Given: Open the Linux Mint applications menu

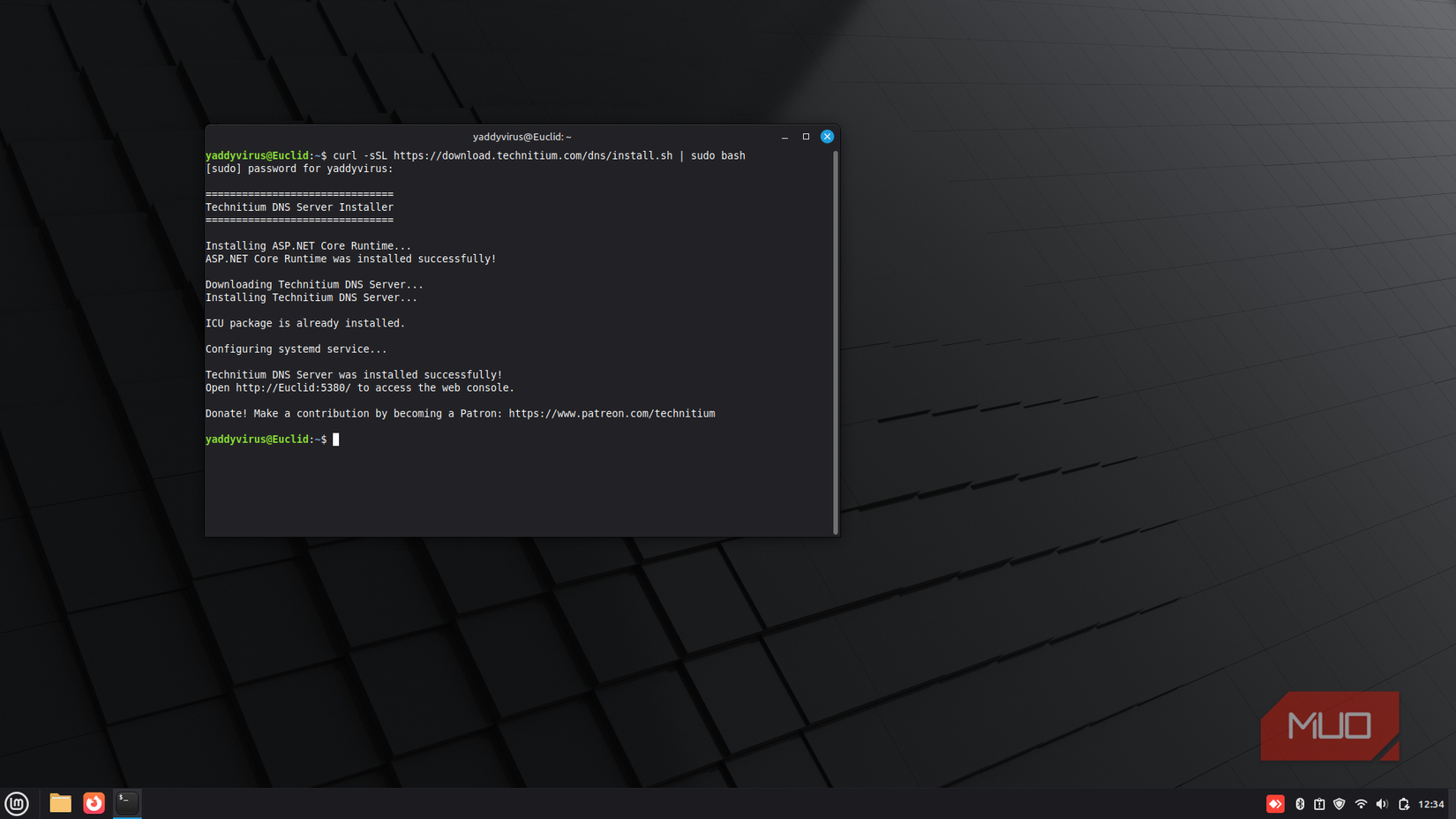Looking at the screenshot, I should 17,804.
